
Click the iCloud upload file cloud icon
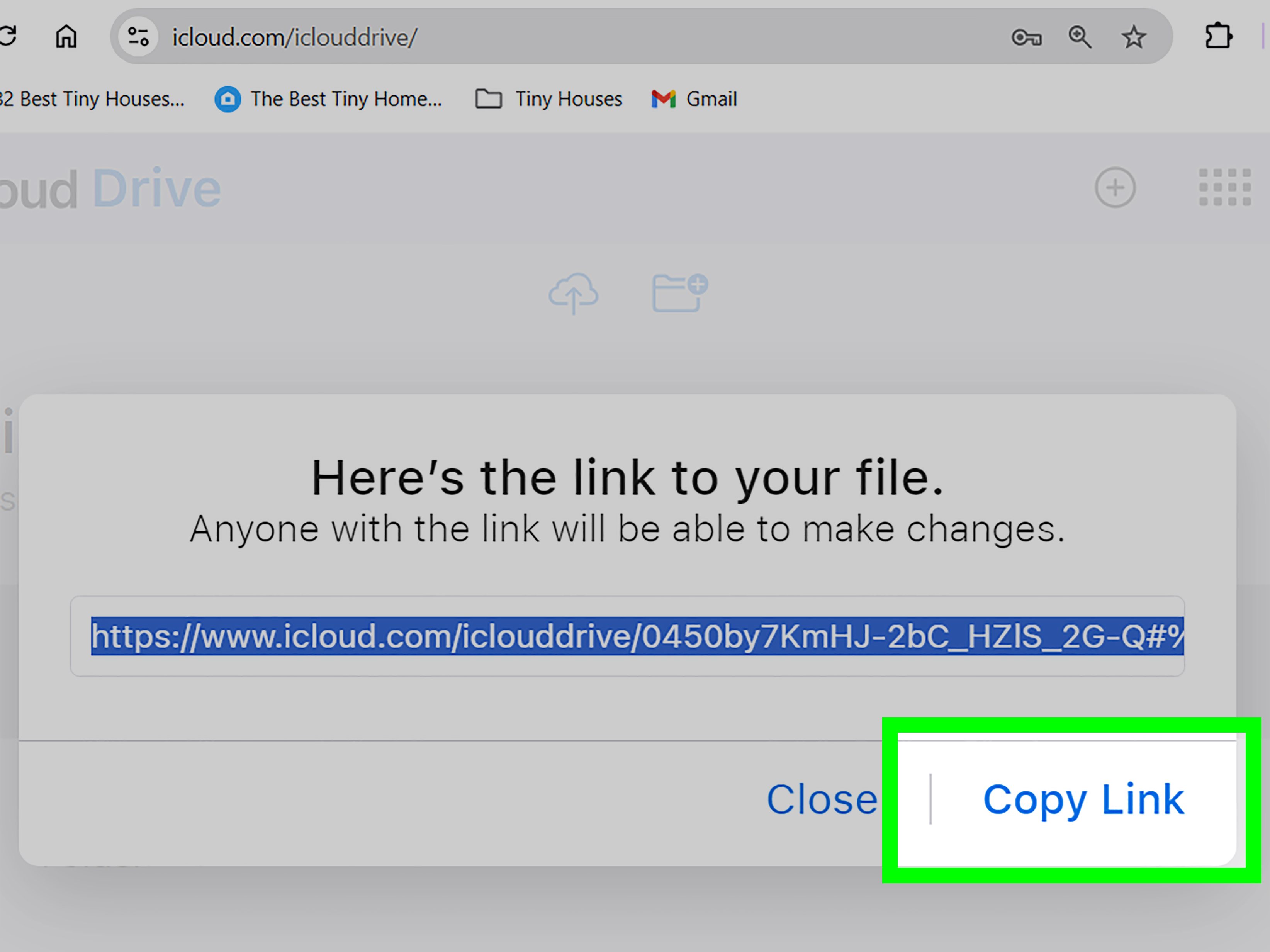574,293
